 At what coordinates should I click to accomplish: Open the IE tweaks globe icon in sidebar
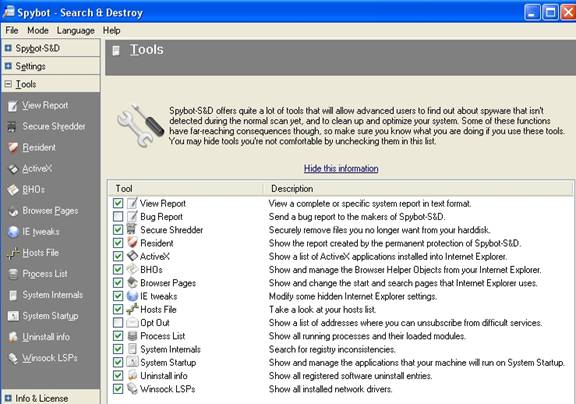[13, 232]
